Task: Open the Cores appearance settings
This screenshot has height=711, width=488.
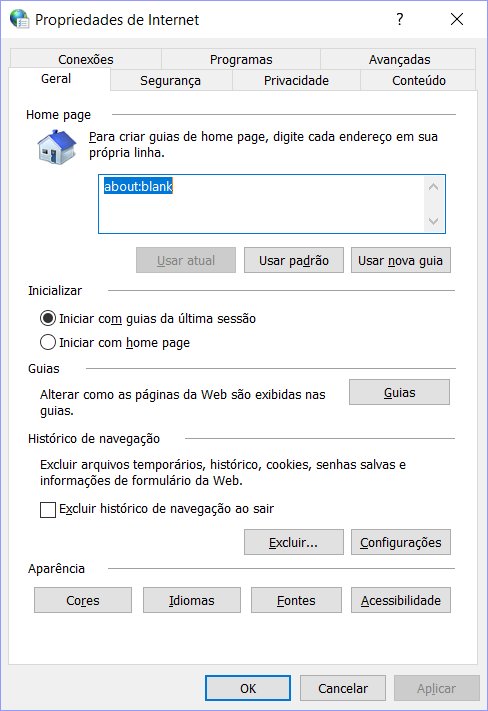Action: [83, 600]
